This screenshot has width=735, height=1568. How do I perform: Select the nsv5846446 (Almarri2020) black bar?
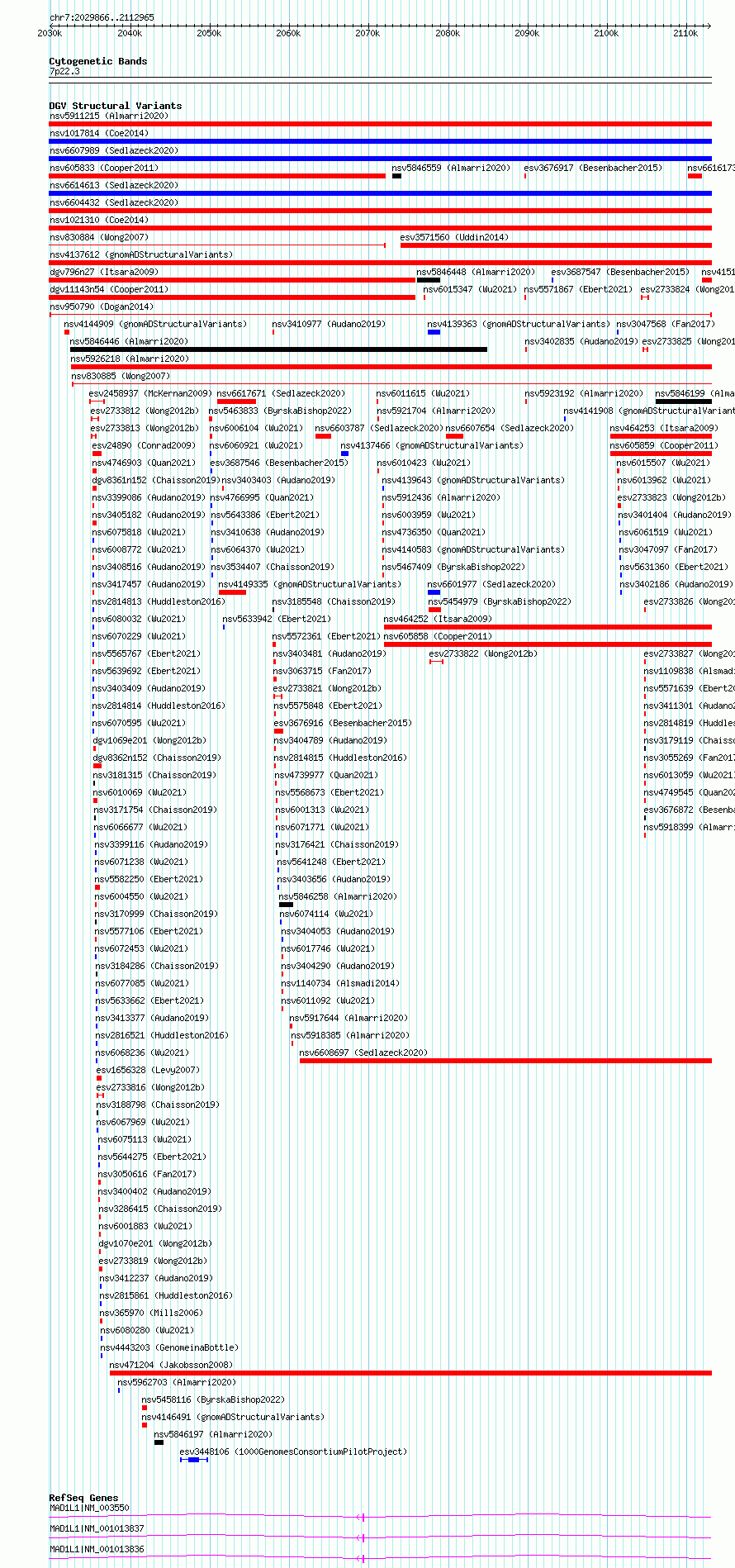(x=278, y=349)
